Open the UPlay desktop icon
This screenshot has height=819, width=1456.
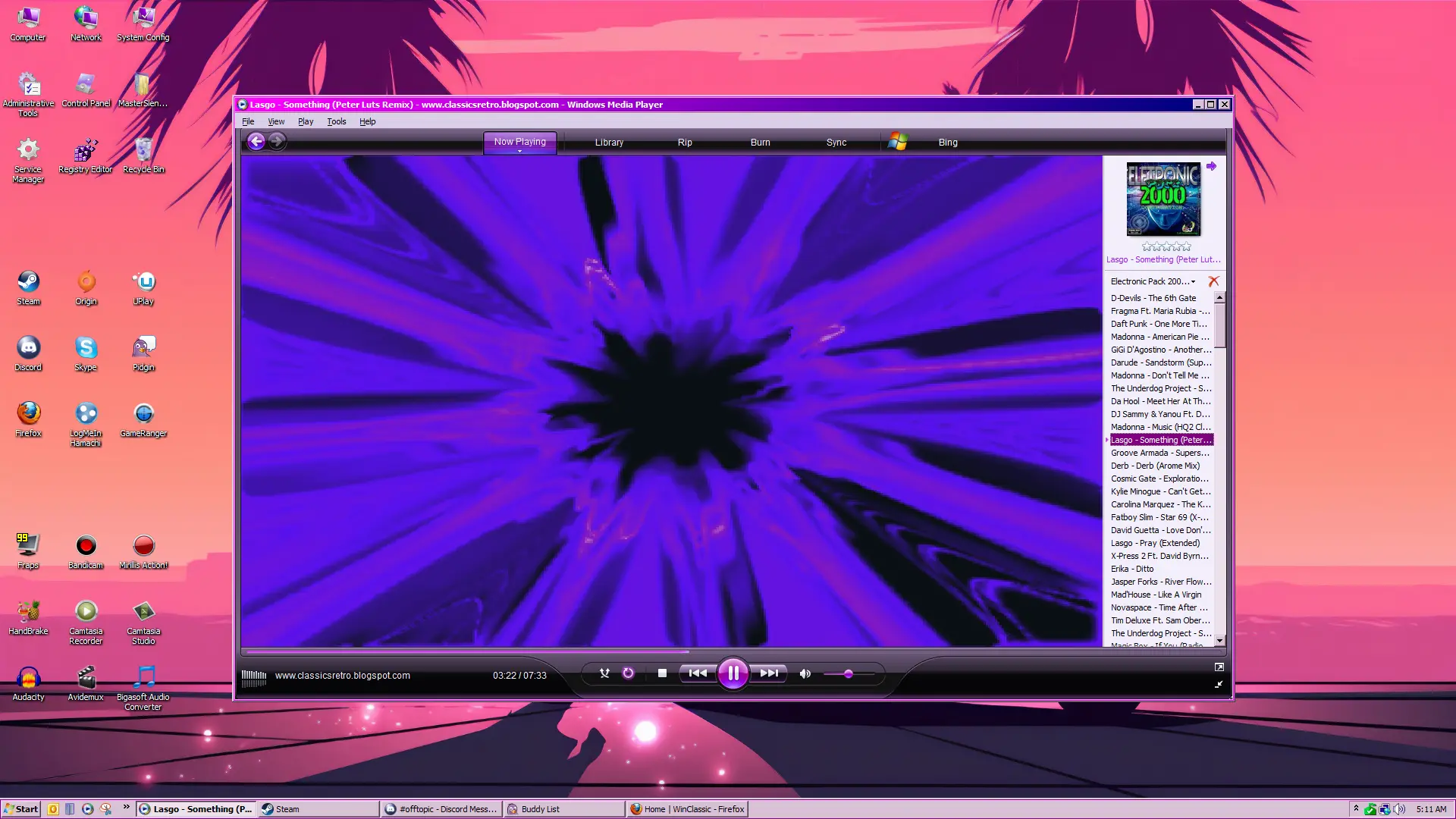pyautogui.click(x=143, y=287)
